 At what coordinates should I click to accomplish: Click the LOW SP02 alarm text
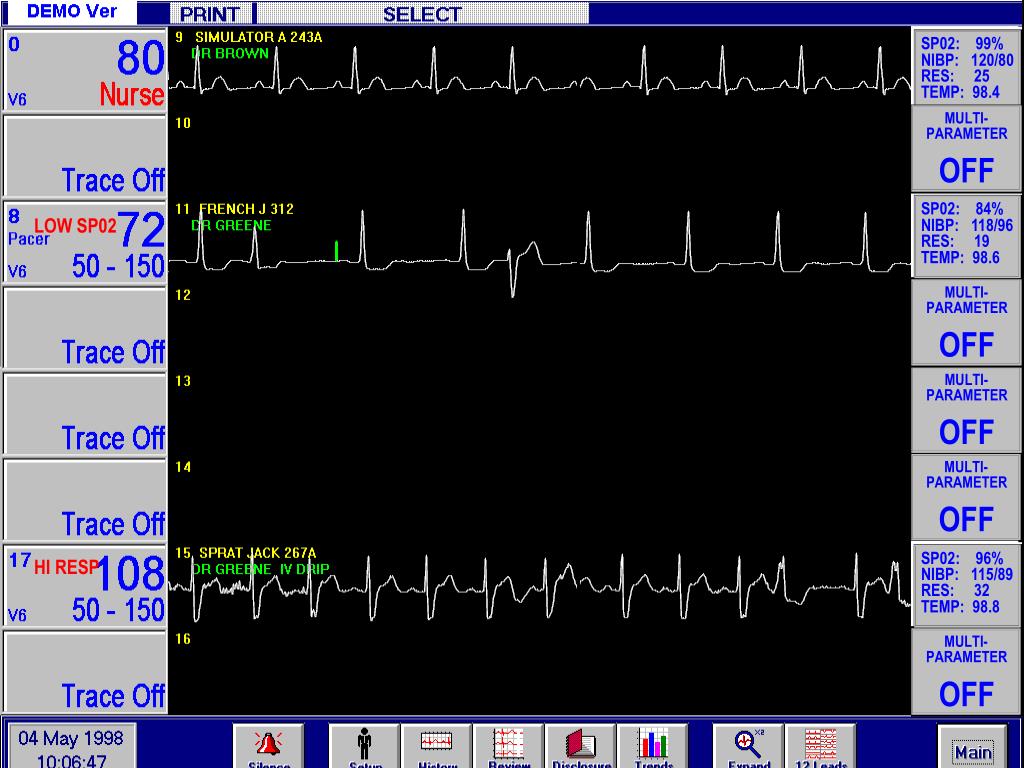[x=75, y=226]
